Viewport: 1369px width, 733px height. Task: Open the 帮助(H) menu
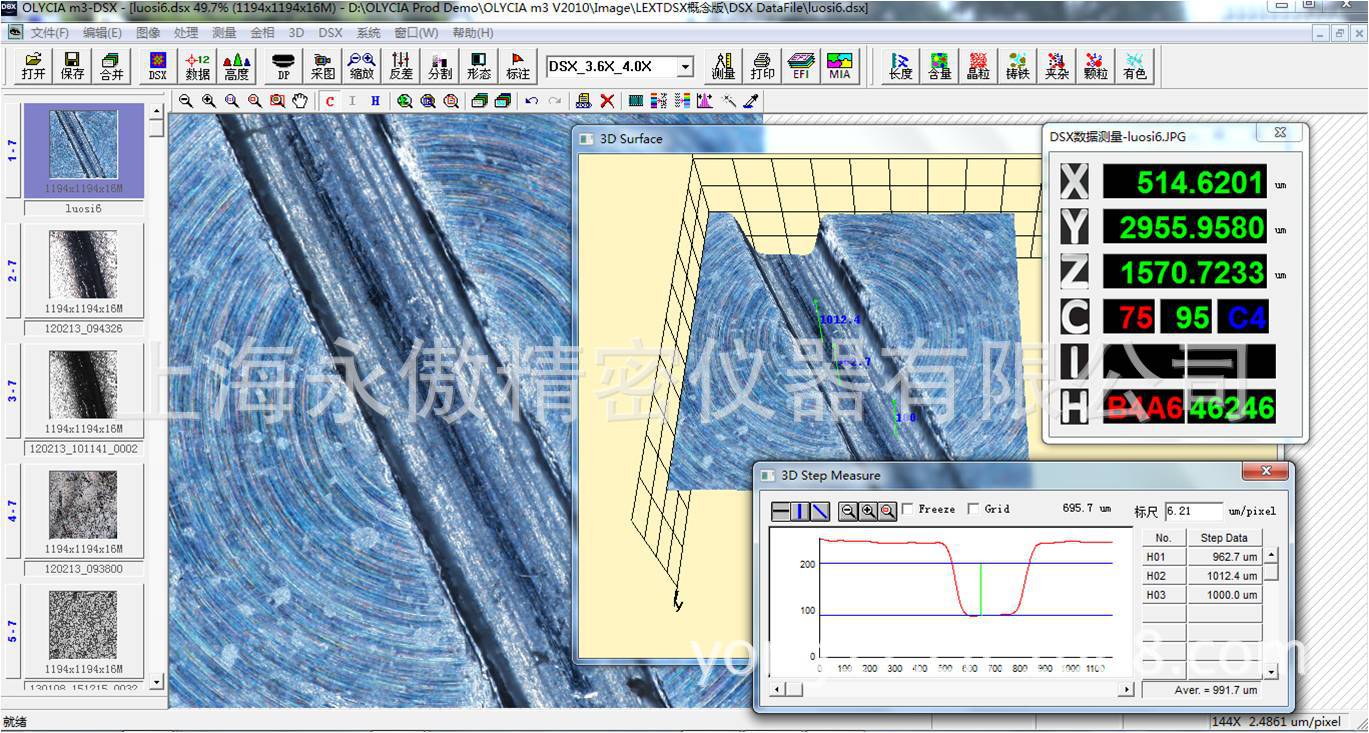[x=473, y=32]
